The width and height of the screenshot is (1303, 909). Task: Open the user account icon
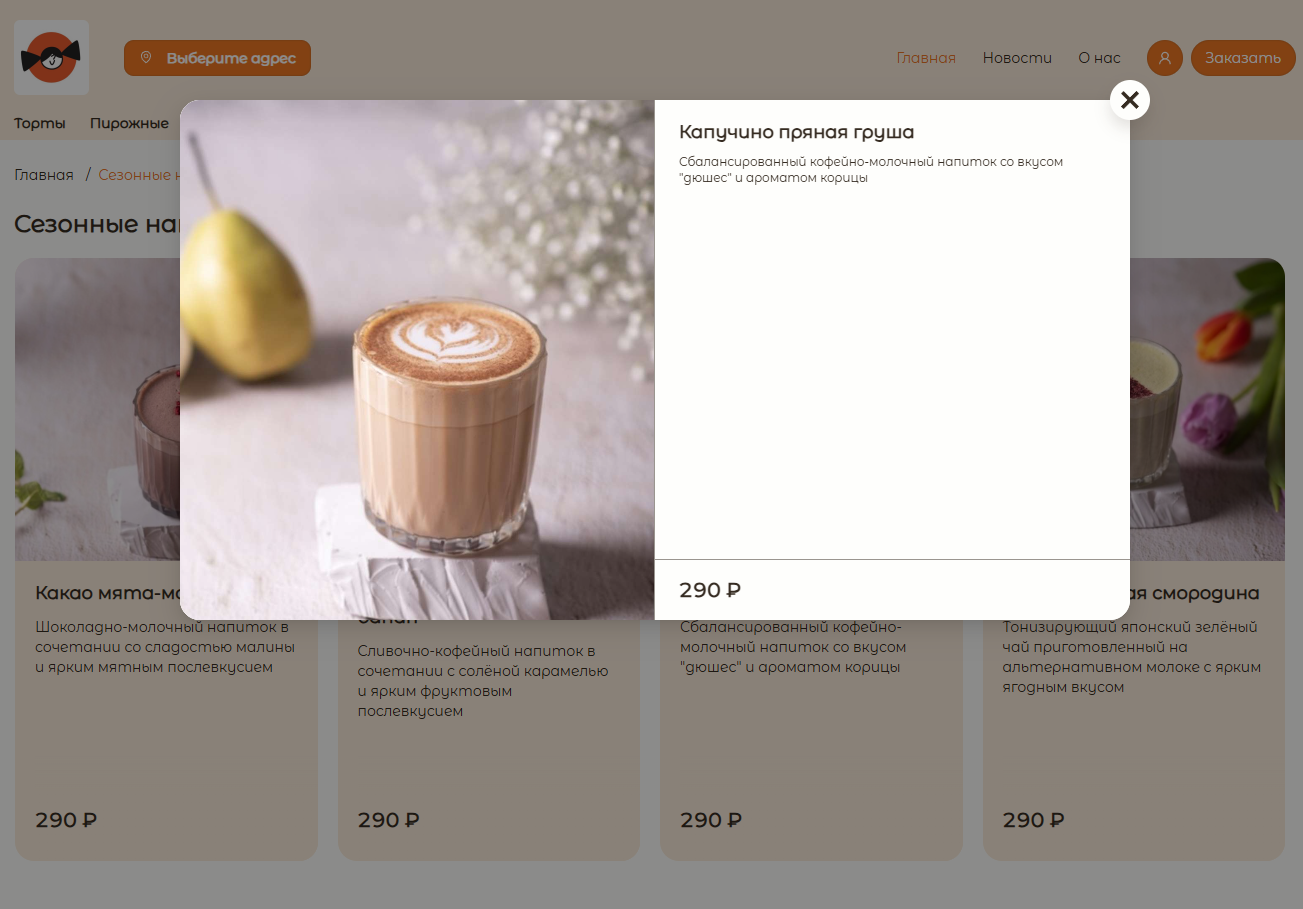(x=1165, y=58)
